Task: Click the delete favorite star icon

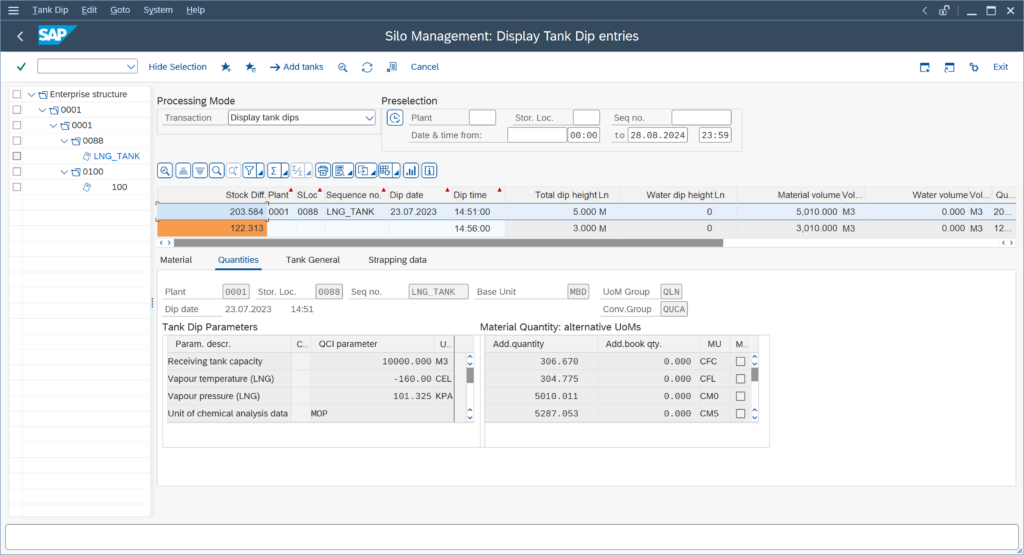Action: [x=251, y=67]
